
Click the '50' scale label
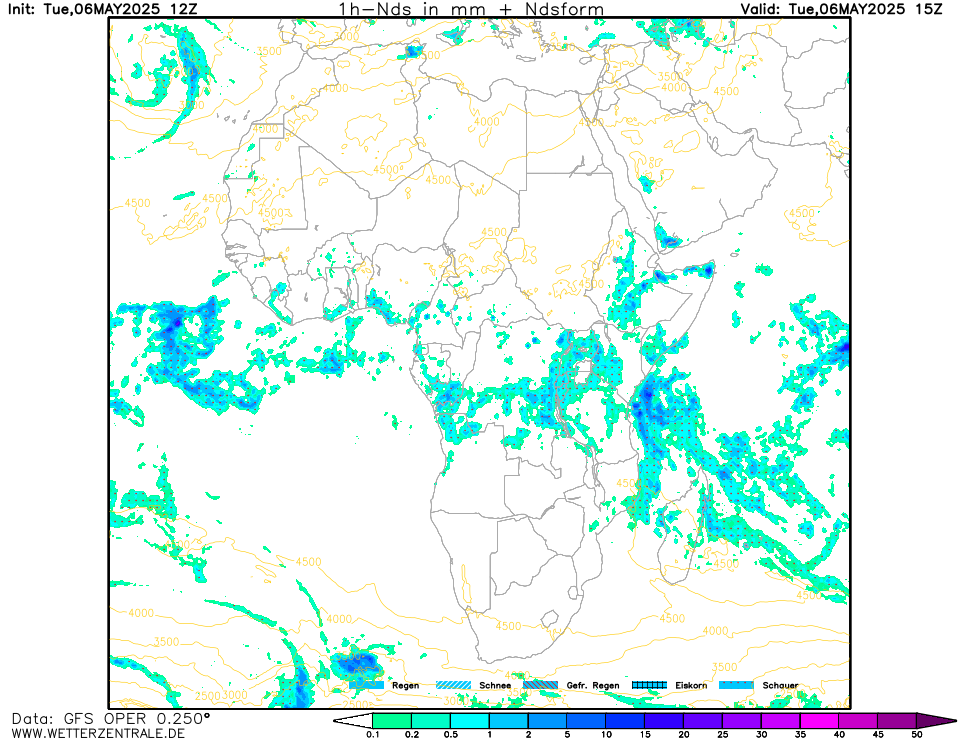pos(917,735)
